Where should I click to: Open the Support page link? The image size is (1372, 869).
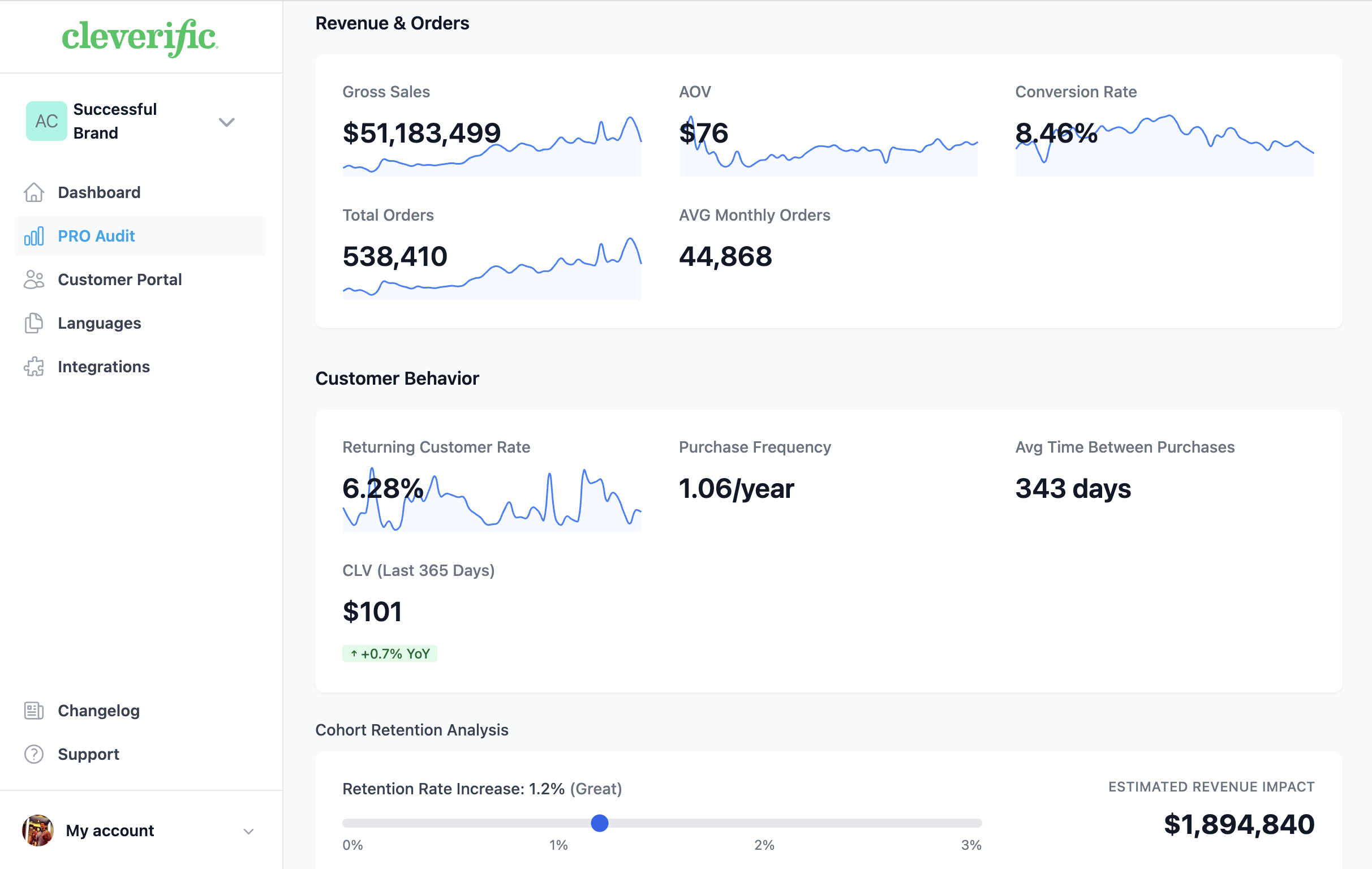(88, 755)
